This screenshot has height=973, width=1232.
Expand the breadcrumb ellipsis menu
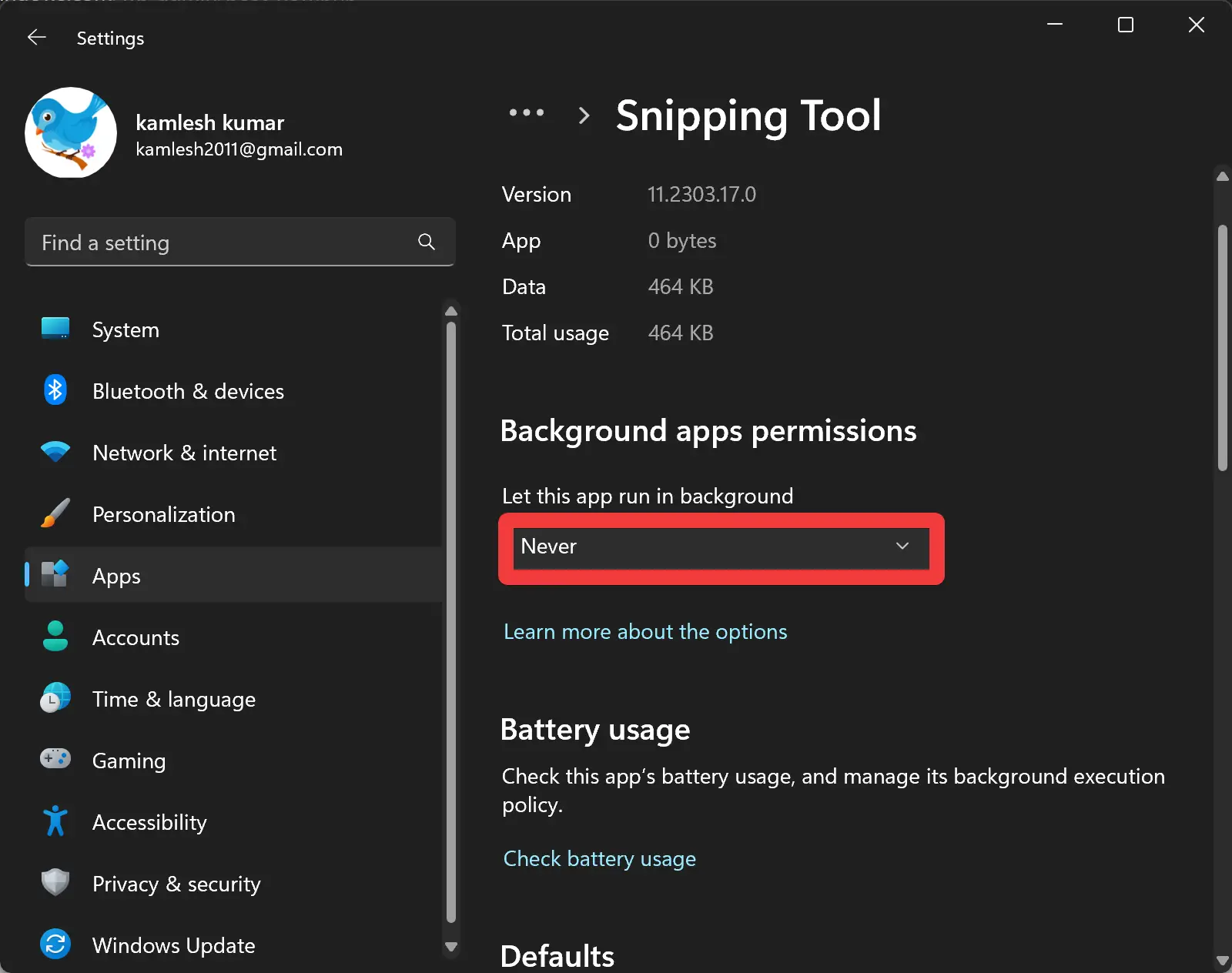527,114
